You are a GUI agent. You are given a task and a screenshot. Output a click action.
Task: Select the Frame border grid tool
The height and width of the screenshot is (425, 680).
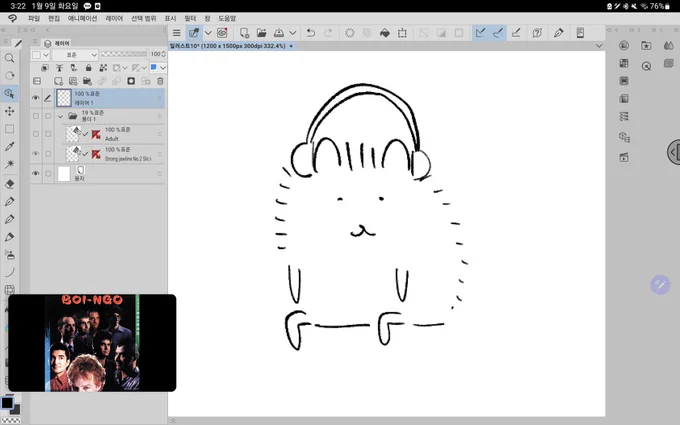pyautogui.click(x=9, y=290)
